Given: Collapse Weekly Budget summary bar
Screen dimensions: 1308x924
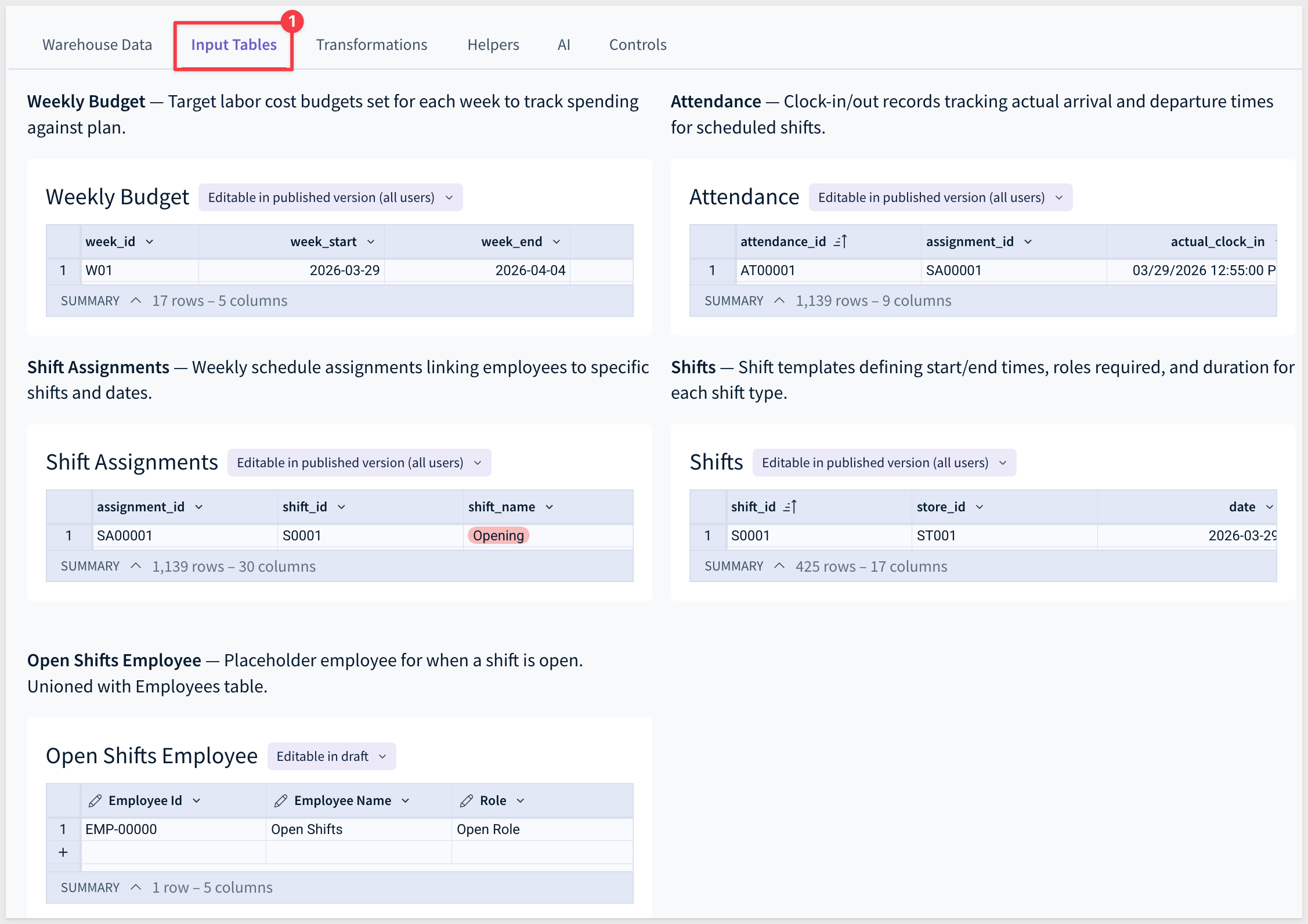Looking at the screenshot, I should pos(136,301).
